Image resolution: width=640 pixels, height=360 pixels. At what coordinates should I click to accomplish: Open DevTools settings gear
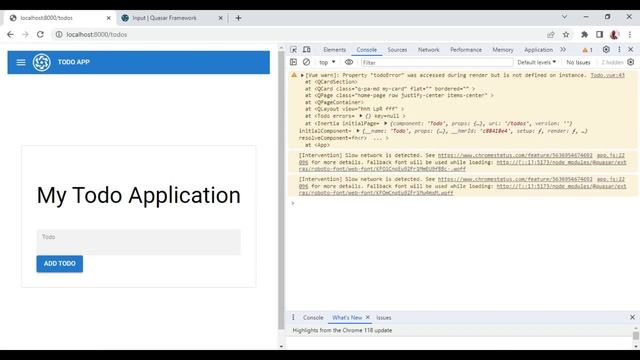click(606, 50)
